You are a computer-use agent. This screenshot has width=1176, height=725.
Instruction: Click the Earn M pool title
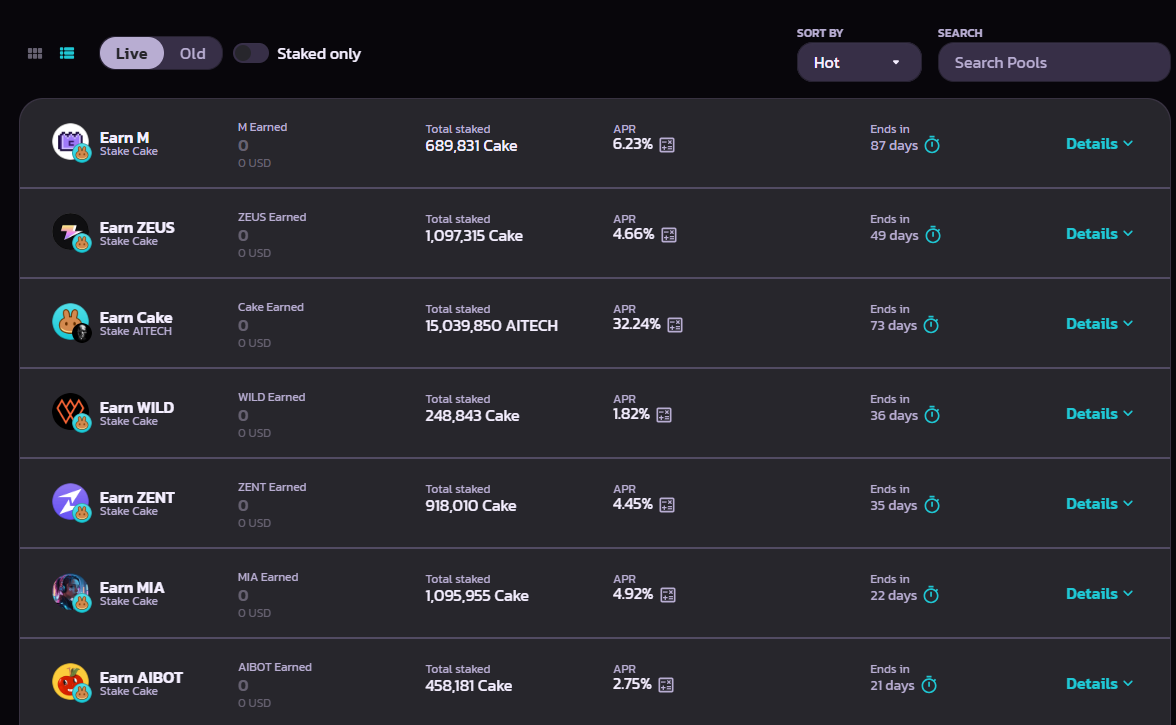pos(124,137)
